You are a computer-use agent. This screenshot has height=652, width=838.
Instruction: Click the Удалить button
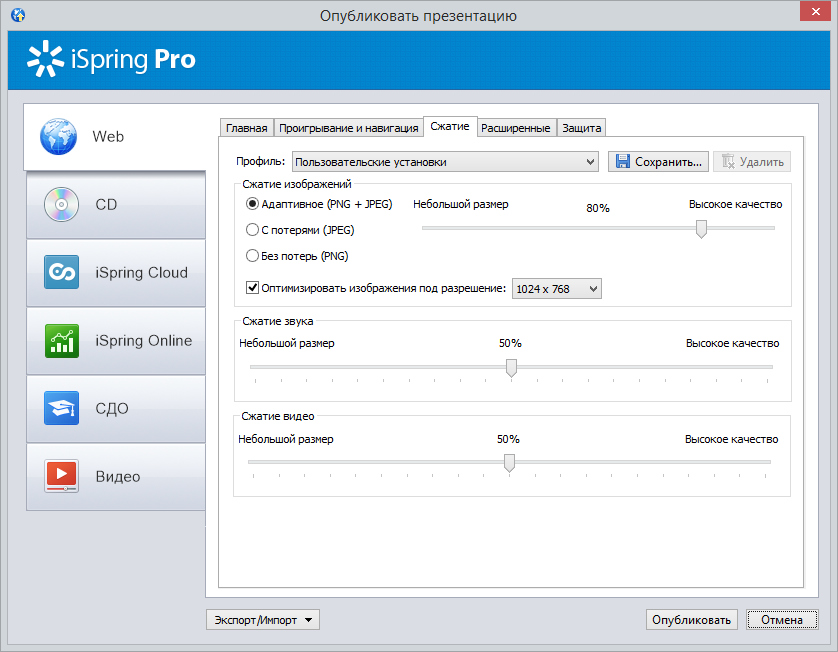752,161
